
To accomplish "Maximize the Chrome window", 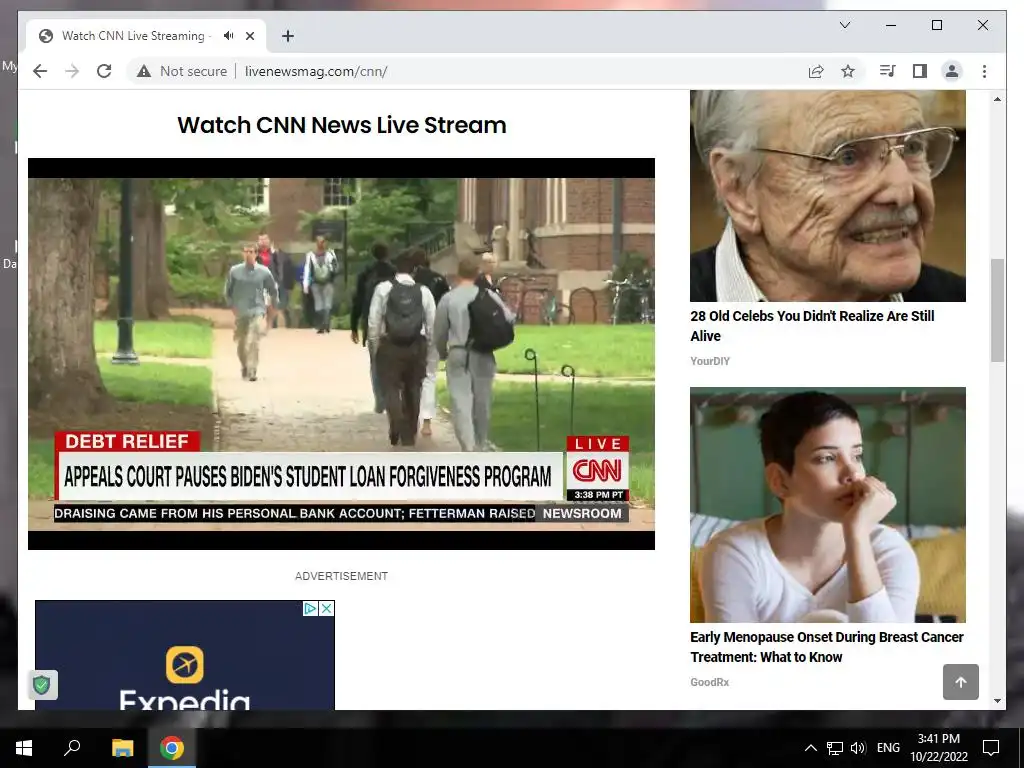I will [936, 25].
